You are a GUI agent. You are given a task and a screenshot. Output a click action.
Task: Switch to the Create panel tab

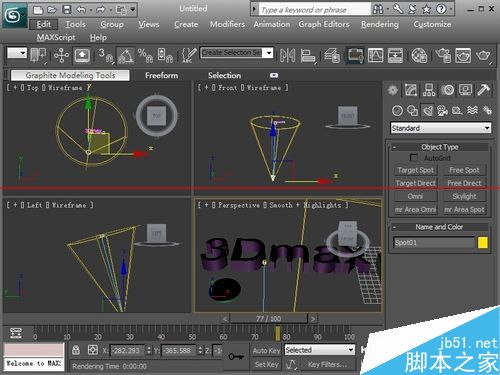click(393, 90)
